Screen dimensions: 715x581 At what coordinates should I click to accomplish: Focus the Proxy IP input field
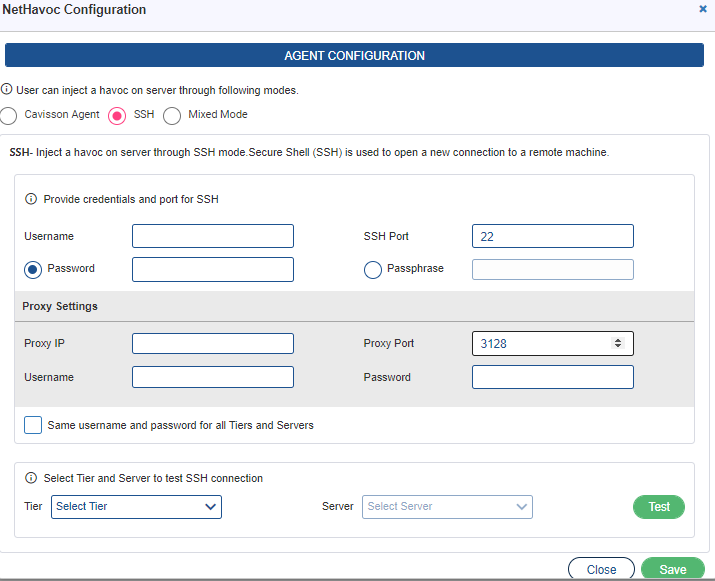click(213, 343)
